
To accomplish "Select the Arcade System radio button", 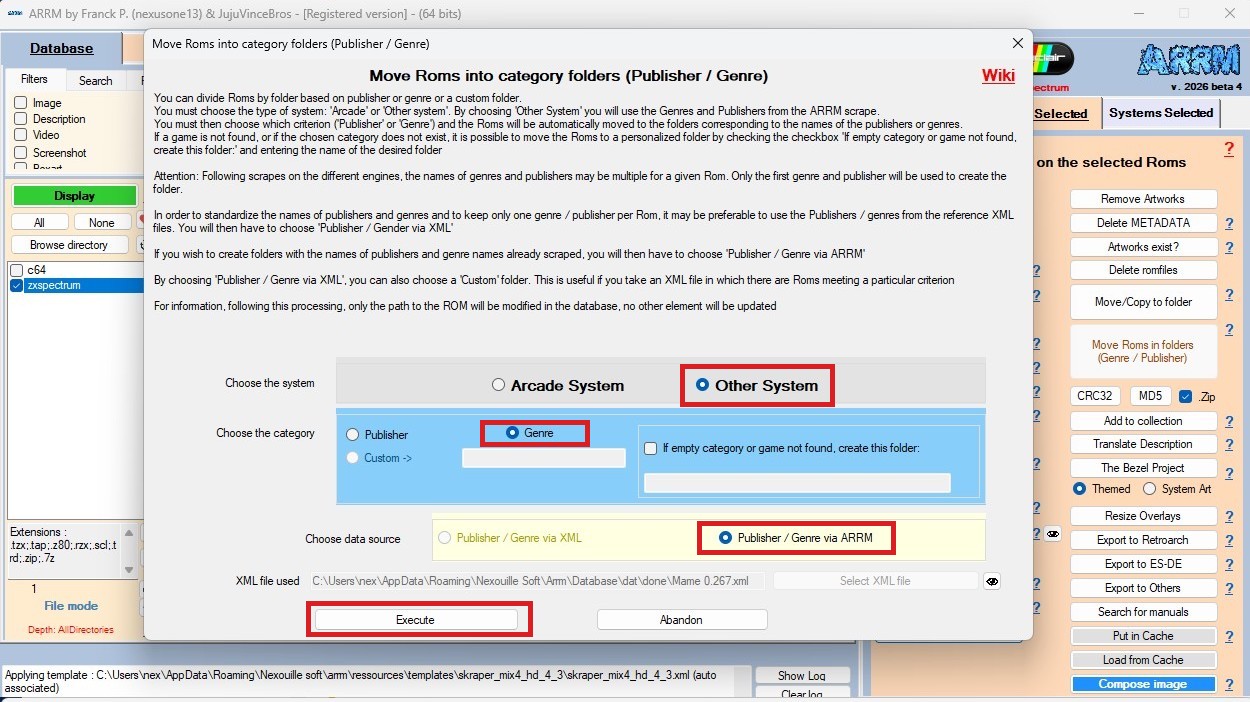I will 498,385.
